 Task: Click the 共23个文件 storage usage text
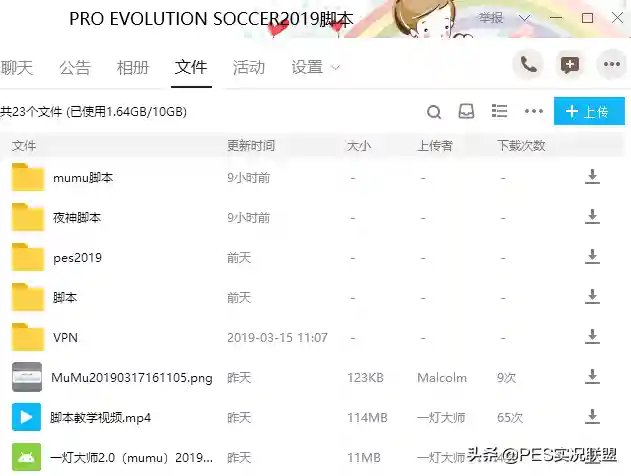pyautogui.click(x=93, y=111)
